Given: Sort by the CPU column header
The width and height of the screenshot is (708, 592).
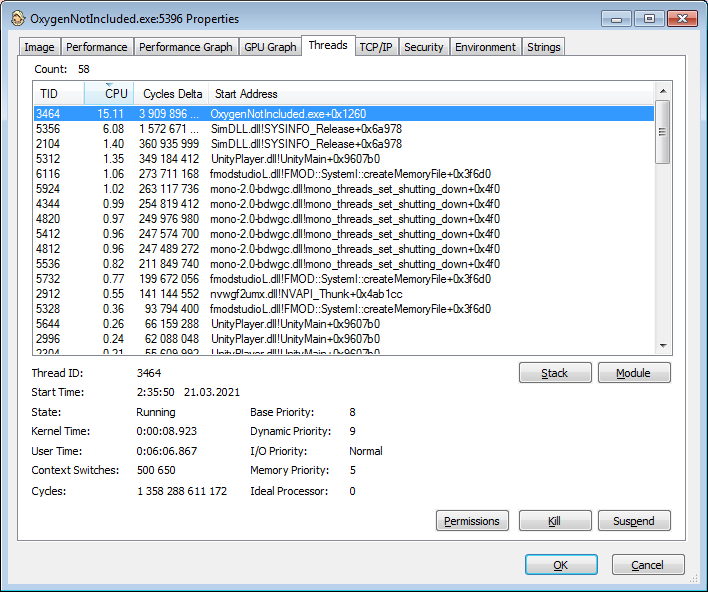Looking at the screenshot, I should pyautogui.click(x=109, y=93).
